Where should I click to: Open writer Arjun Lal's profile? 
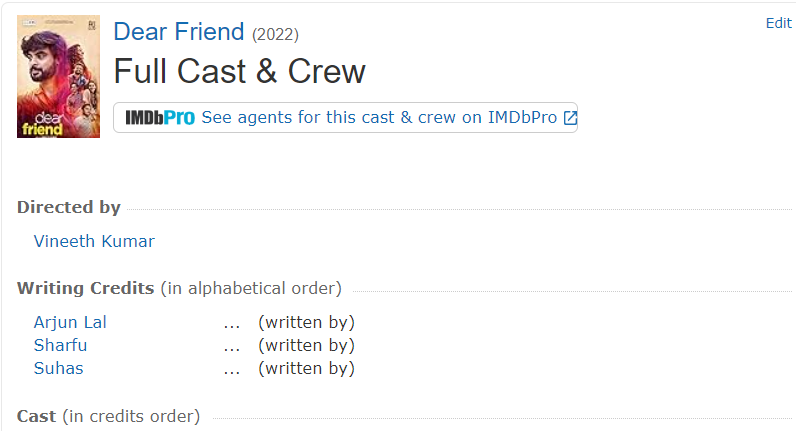pos(70,322)
